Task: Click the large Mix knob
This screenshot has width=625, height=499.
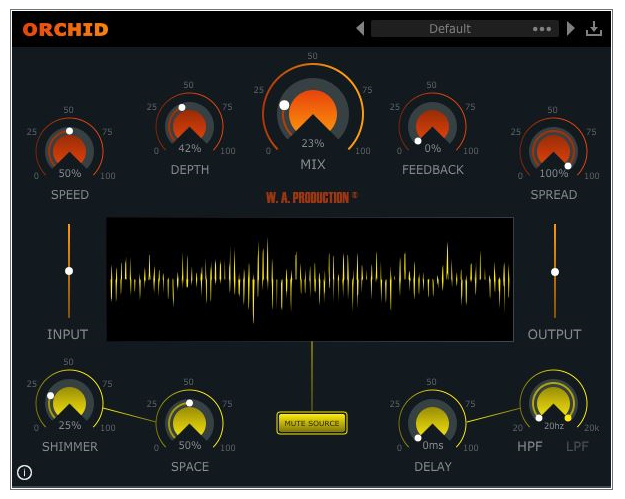Action: pyautogui.click(x=313, y=110)
